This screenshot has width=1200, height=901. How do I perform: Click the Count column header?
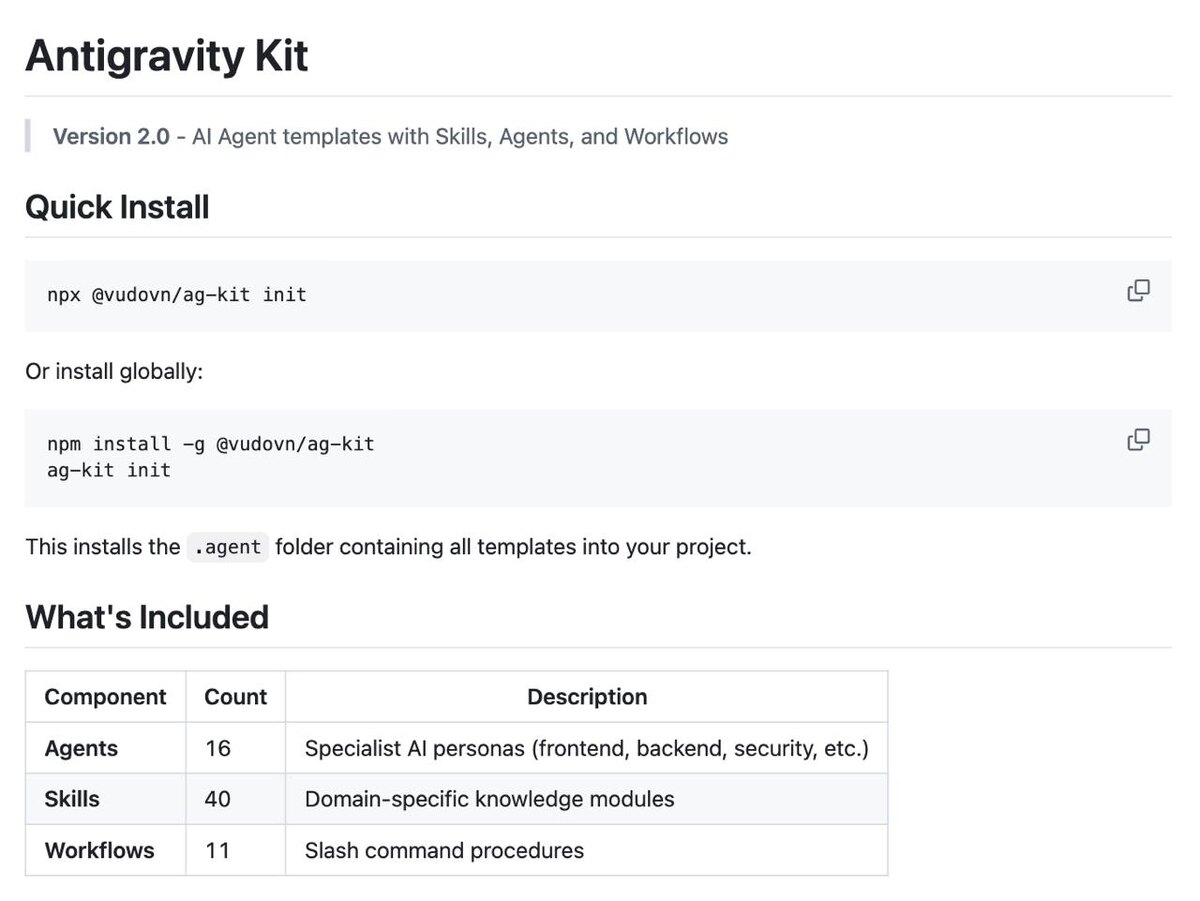[235, 697]
